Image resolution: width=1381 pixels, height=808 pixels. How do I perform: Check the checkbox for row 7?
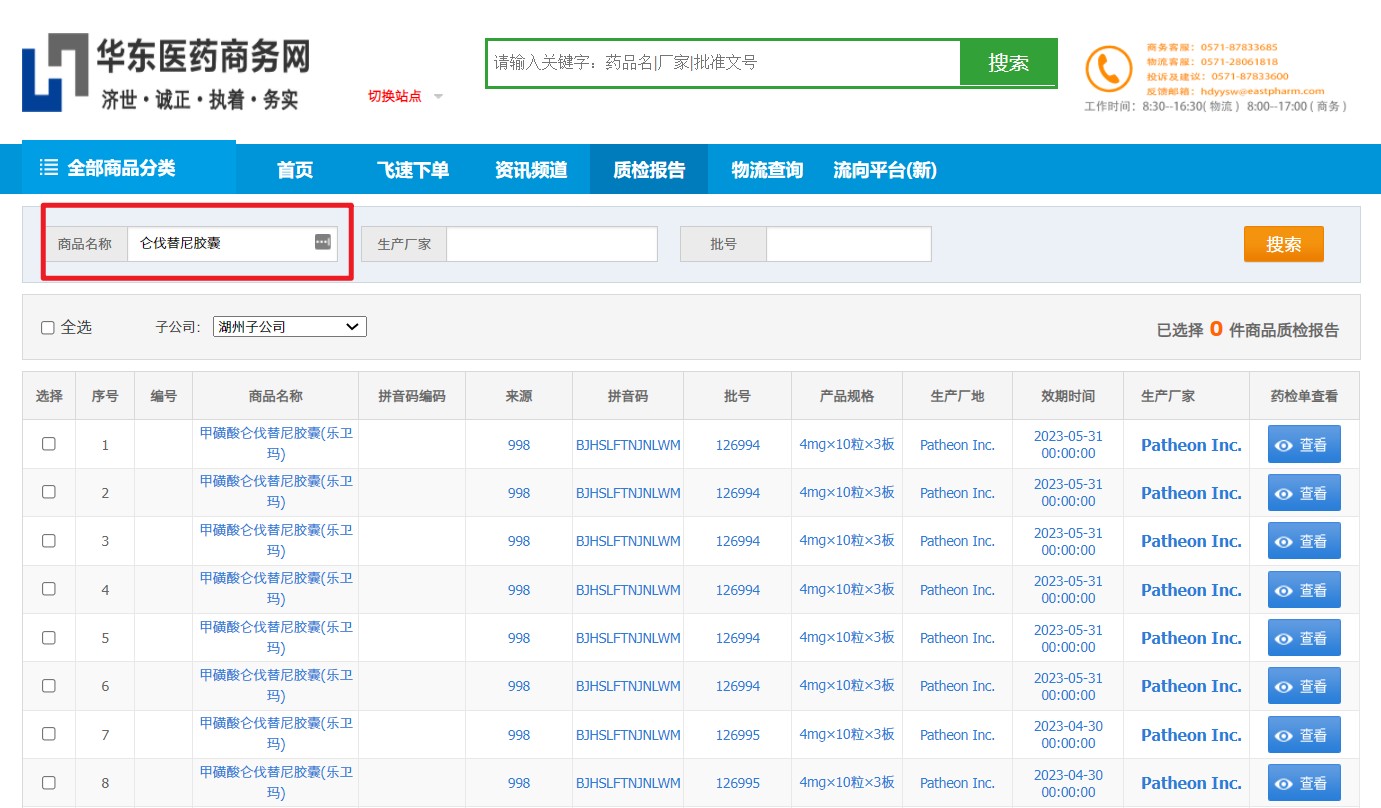point(49,734)
